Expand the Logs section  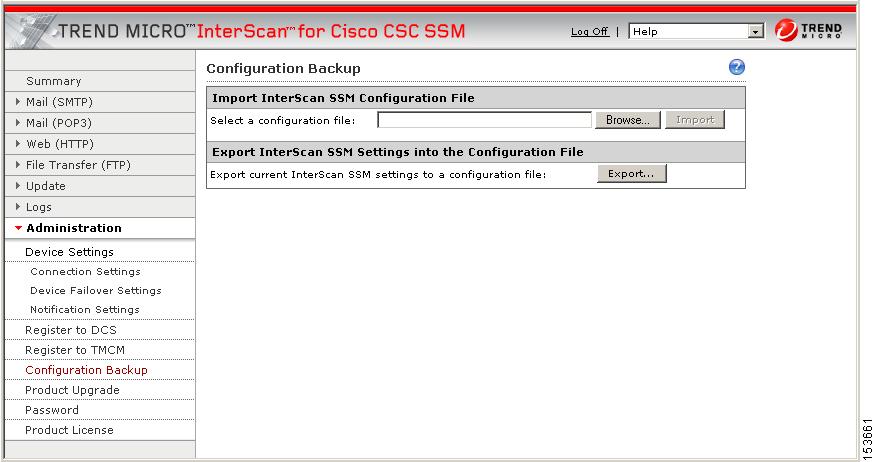[18, 207]
